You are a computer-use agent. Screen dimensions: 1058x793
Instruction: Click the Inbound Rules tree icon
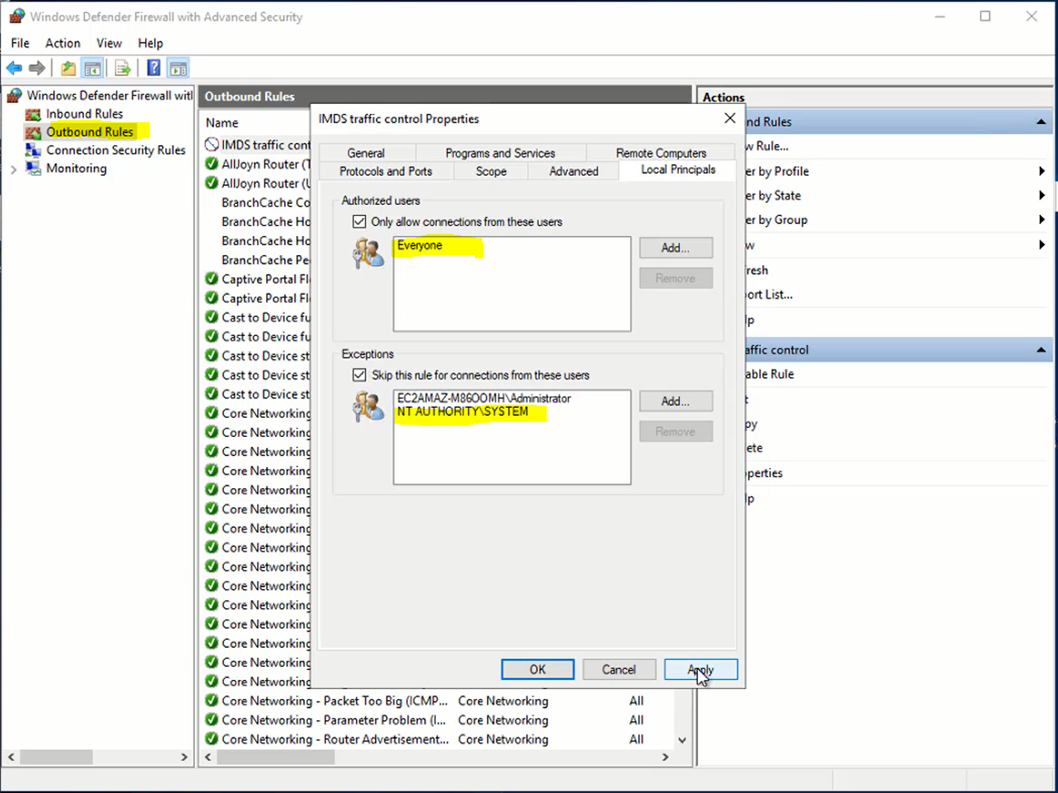33,114
